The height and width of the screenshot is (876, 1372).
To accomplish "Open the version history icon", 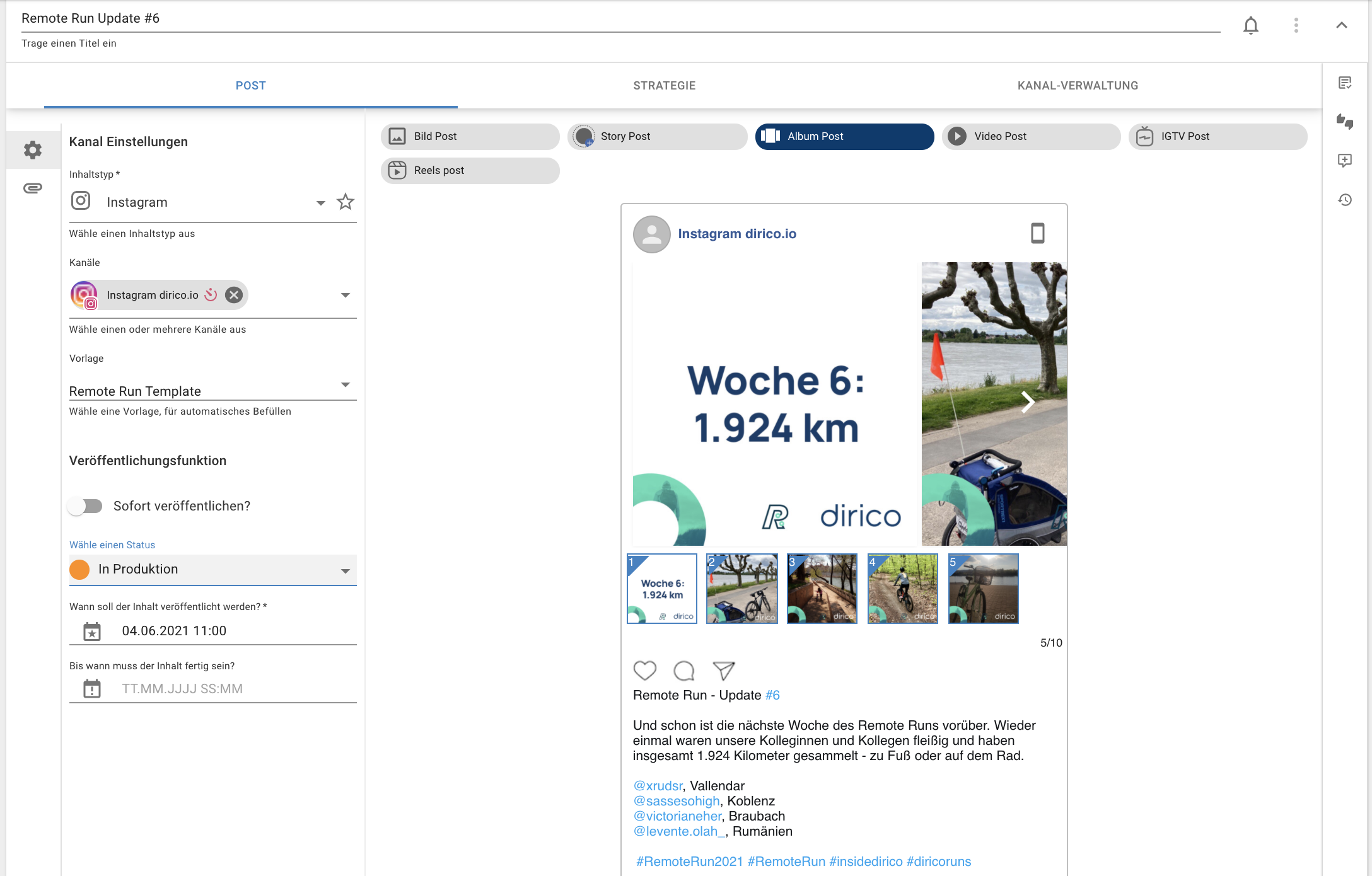I will coord(1346,200).
